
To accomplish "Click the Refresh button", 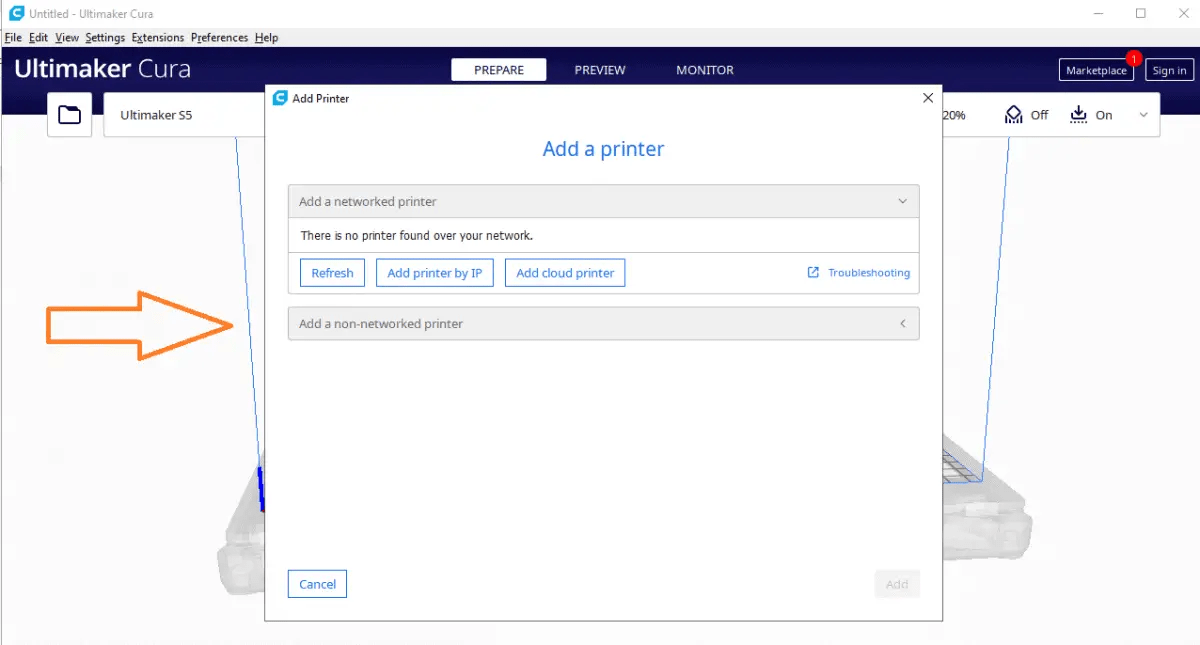I will tap(332, 273).
